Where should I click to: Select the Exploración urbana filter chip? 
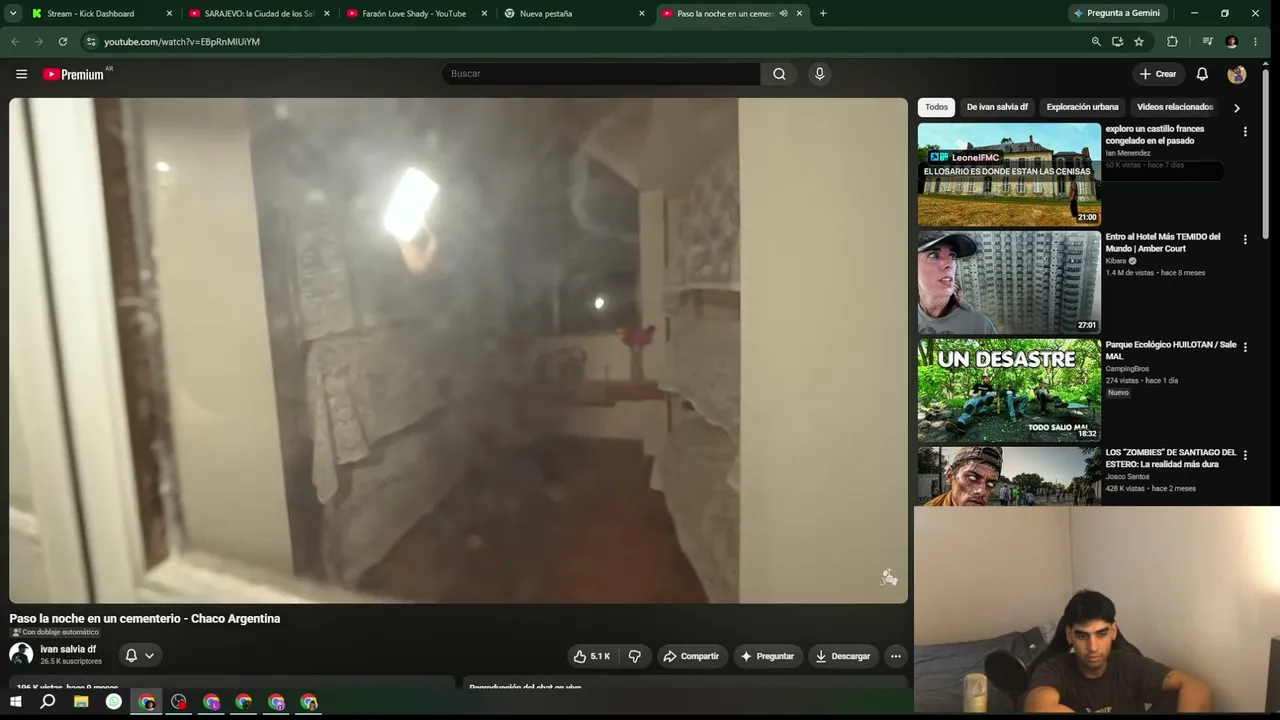pyautogui.click(x=1082, y=107)
